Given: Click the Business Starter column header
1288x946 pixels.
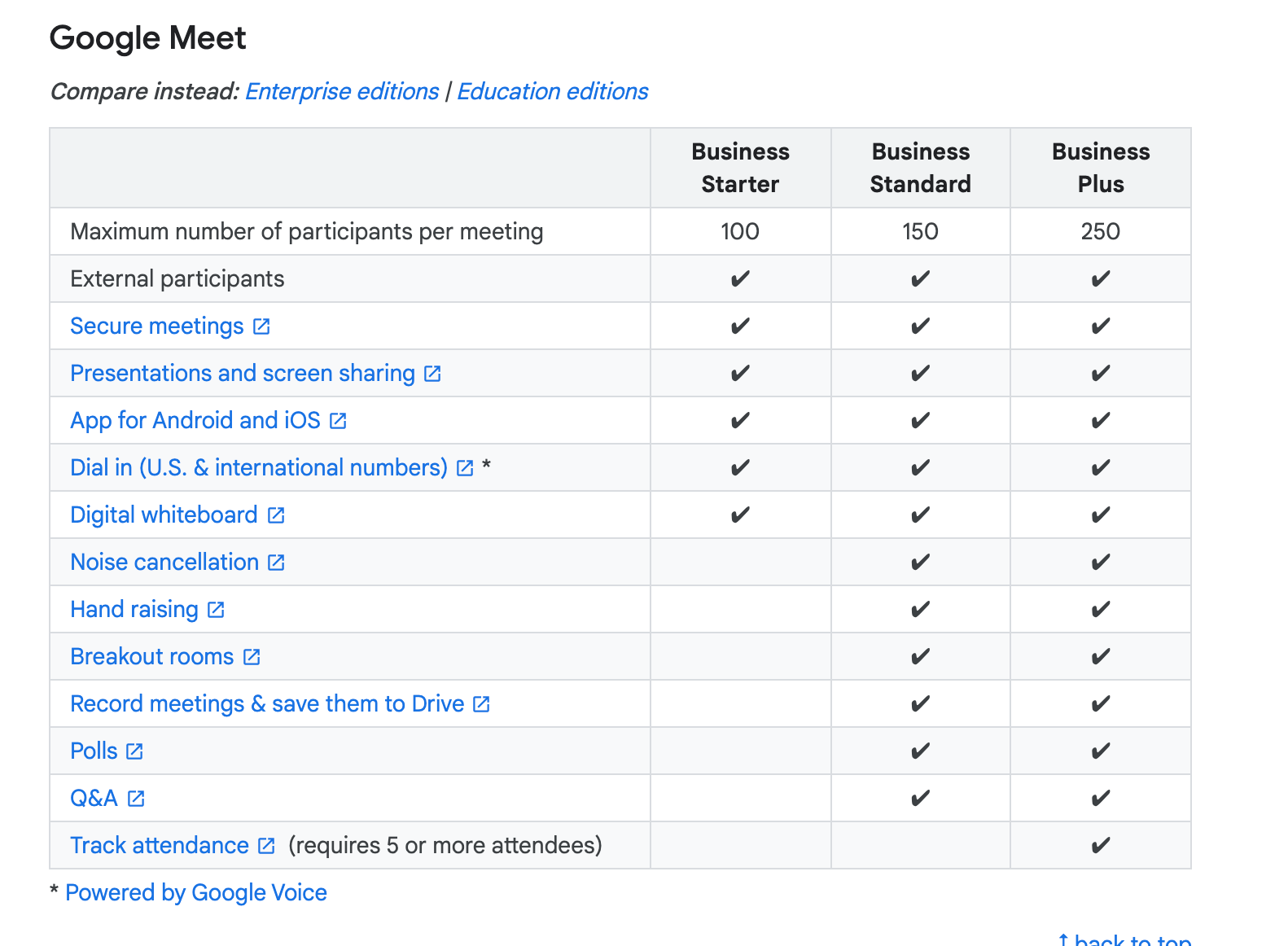Looking at the screenshot, I should coord(740,168).
